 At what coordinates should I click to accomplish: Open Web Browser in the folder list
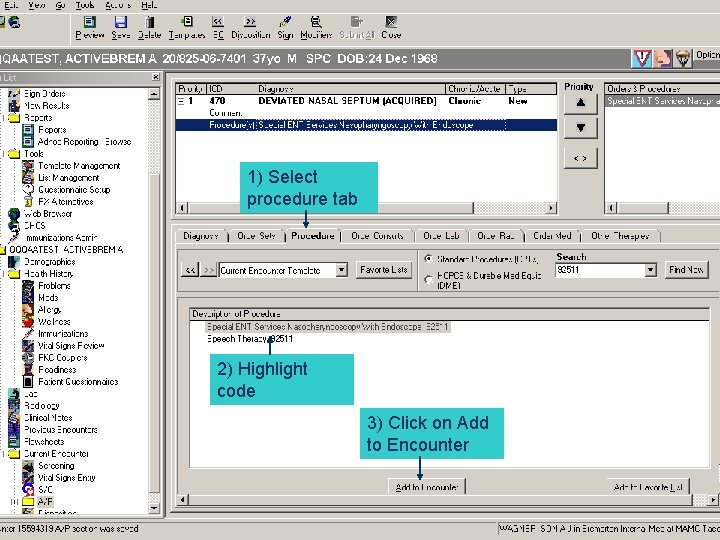48,214
